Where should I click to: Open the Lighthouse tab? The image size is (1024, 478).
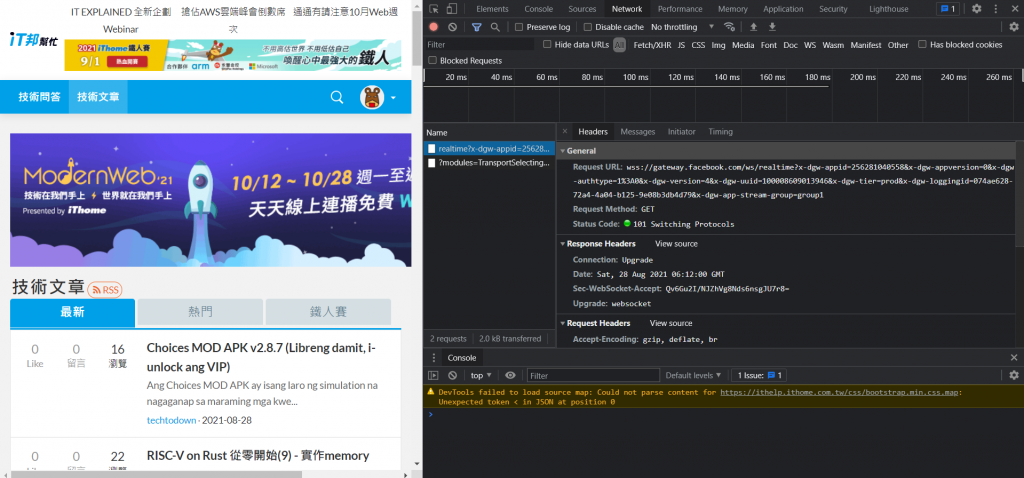point(888,8)
